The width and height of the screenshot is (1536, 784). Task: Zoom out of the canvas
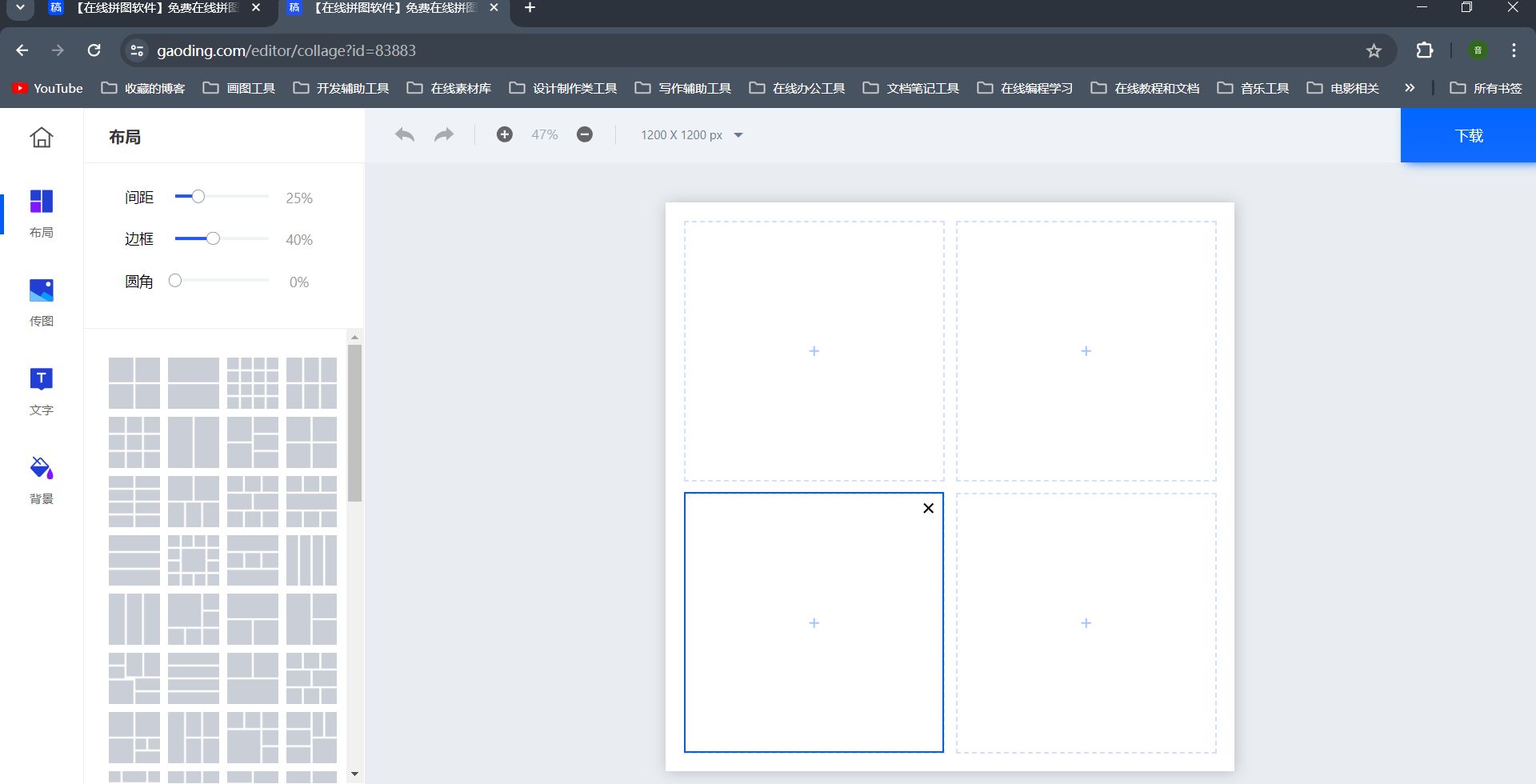point(585,134)
